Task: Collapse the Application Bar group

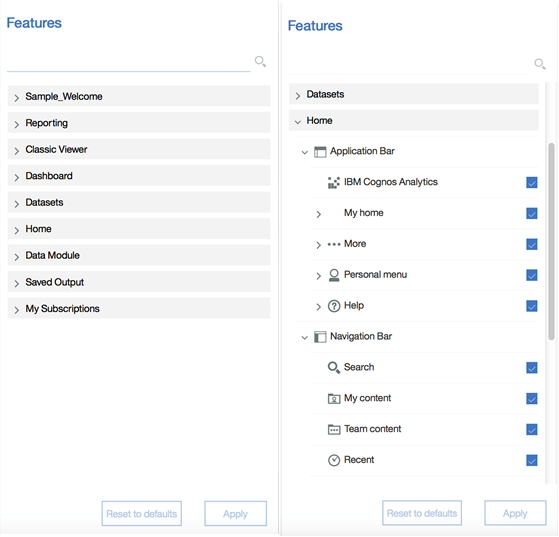Action: coord(304,153)
